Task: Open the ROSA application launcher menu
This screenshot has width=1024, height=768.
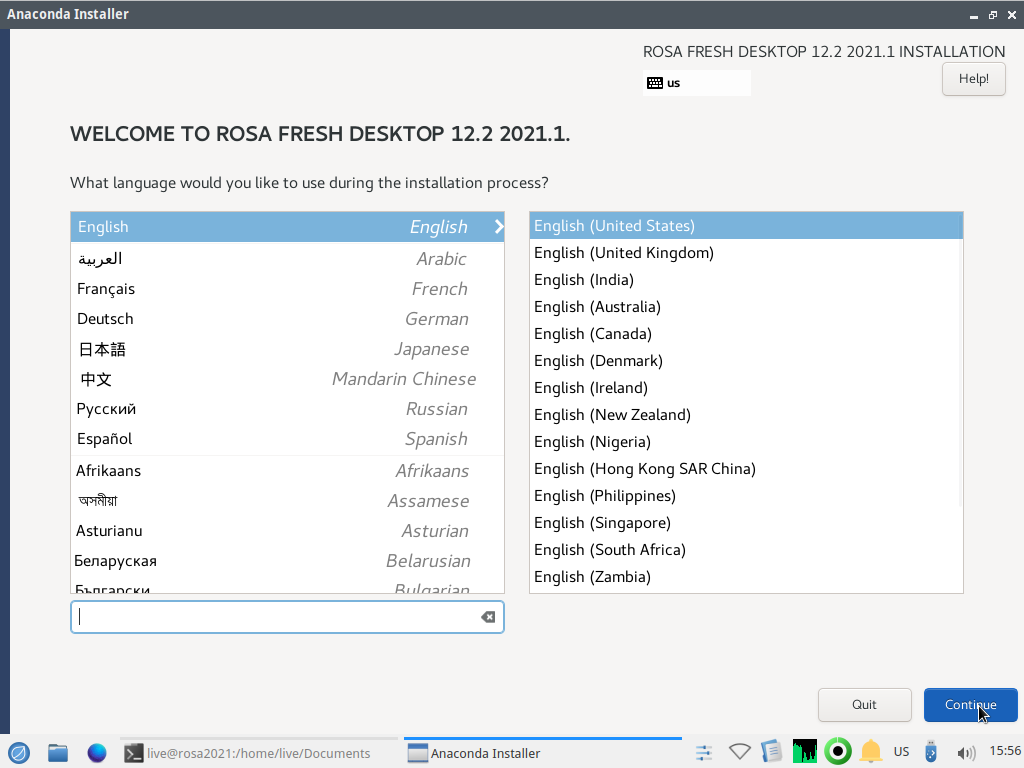Action: tap(19, 753)
